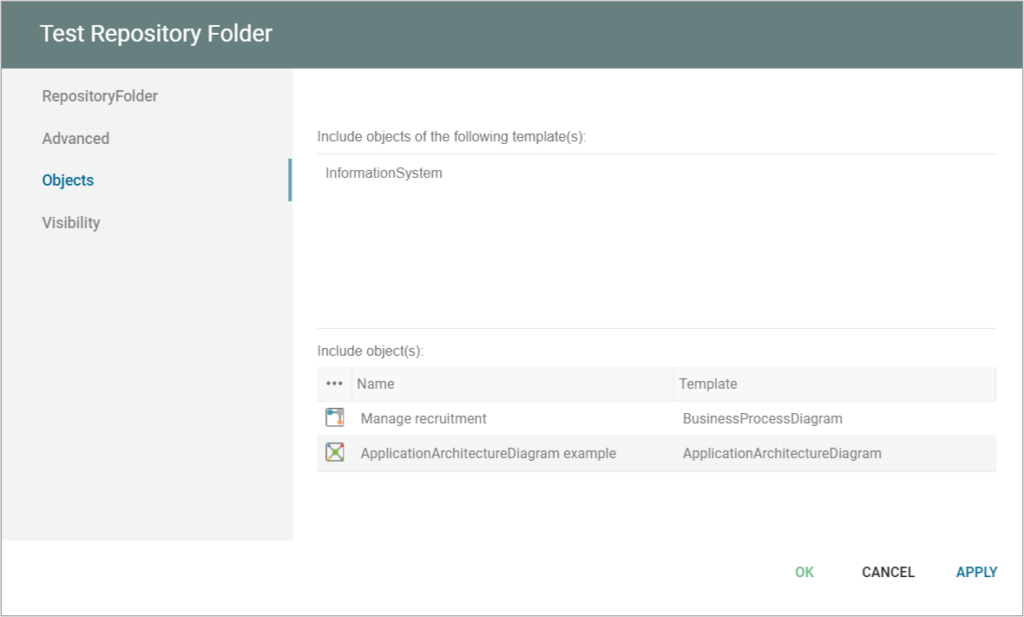Click the BusinessProcessDiagram icon next to Manage recruitment
Viewport: 1024px width, 617px height.
pyautogui.click(x=336, y=418)
